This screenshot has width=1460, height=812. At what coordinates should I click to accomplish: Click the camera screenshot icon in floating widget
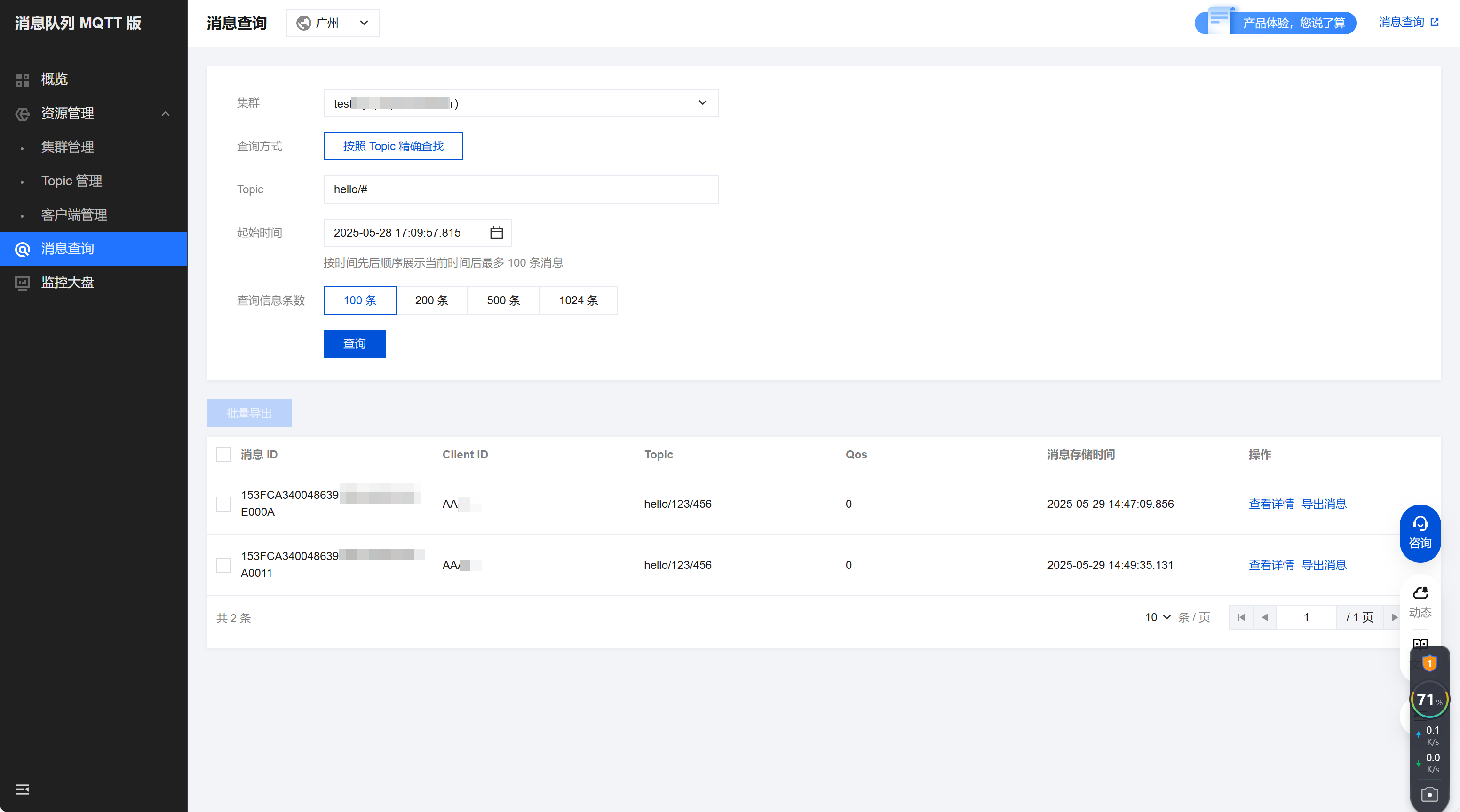1429,795
